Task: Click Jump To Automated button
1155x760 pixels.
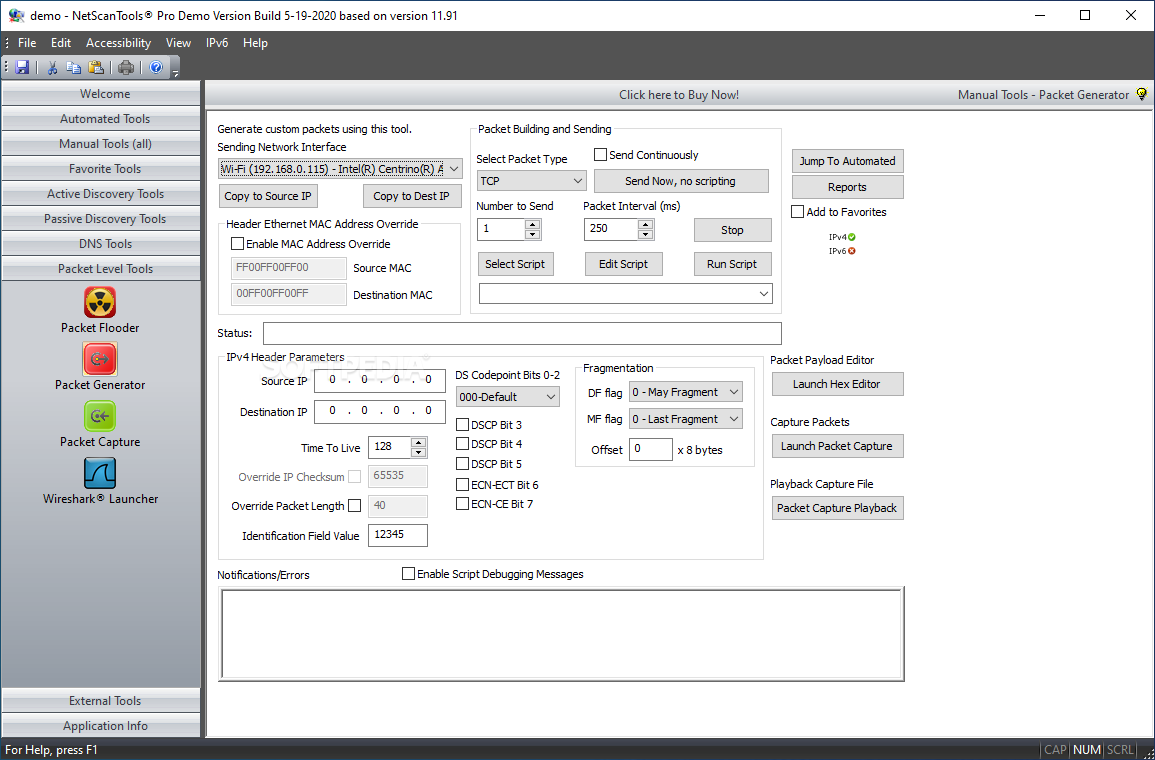Action: 847,161
